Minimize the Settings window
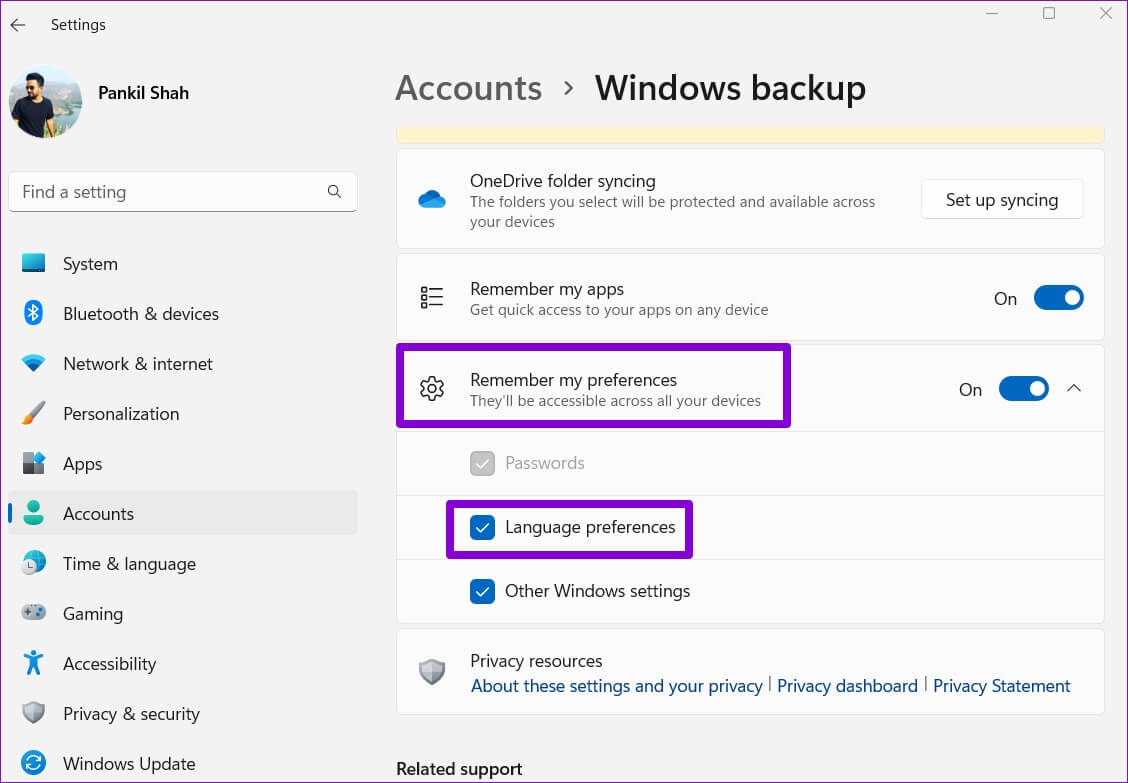Screen dimensions: 1128x783 click(992, 14)
